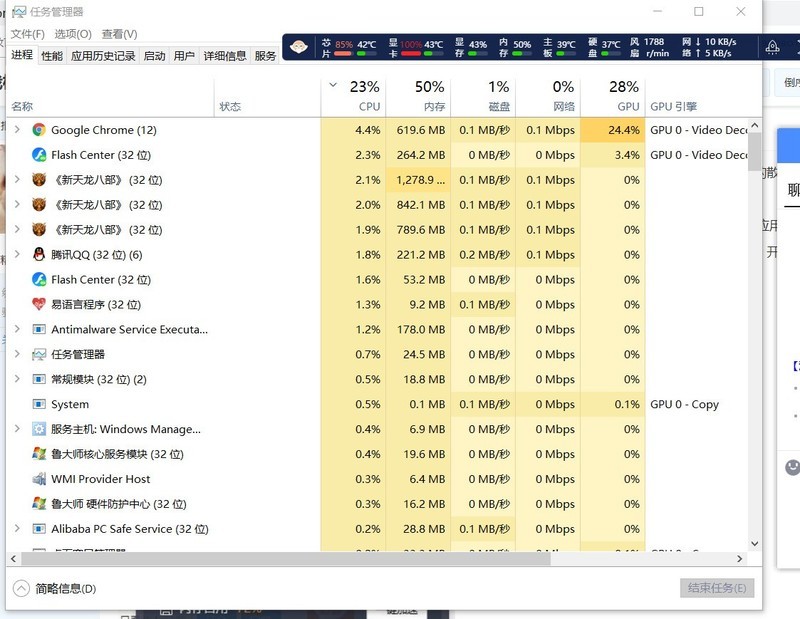Image resolution: width=800 pixels, height=619 pixels.
Task: Click the 任务管理器 process row icon
Action: click(39, 354)
